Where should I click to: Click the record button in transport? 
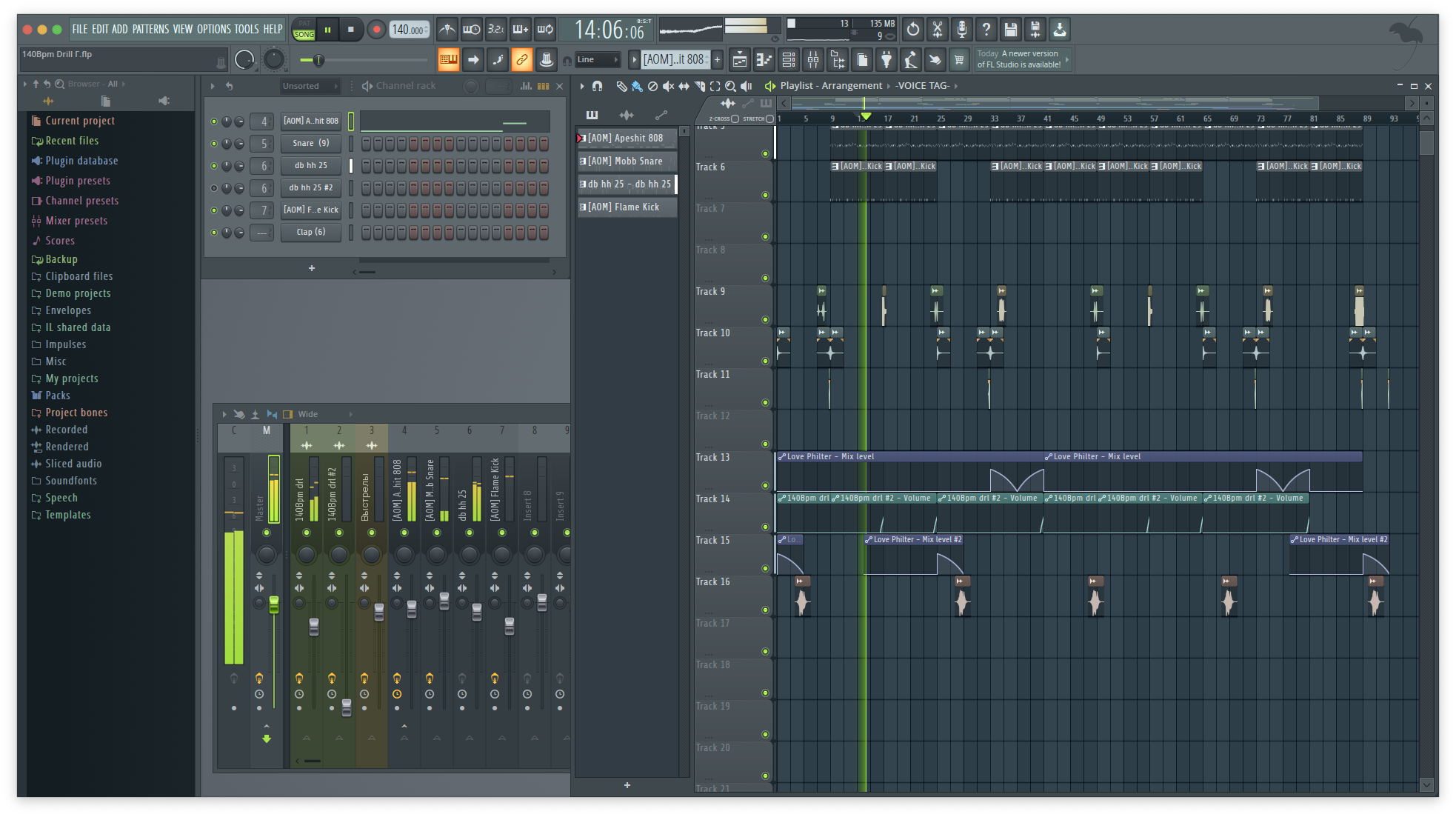[x=376, y=30]
